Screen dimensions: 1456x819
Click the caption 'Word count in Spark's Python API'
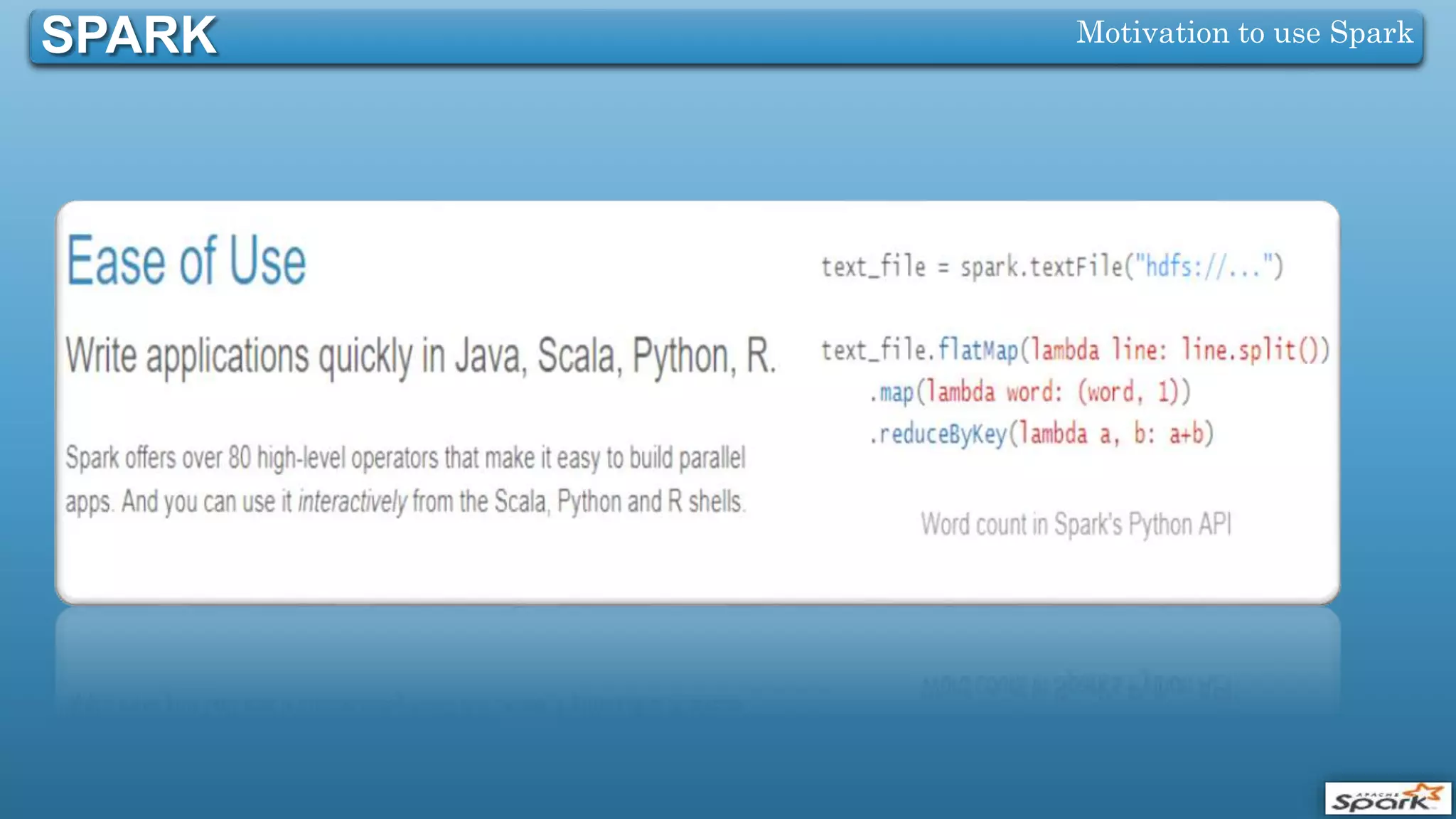click(x=1076, y=525)
